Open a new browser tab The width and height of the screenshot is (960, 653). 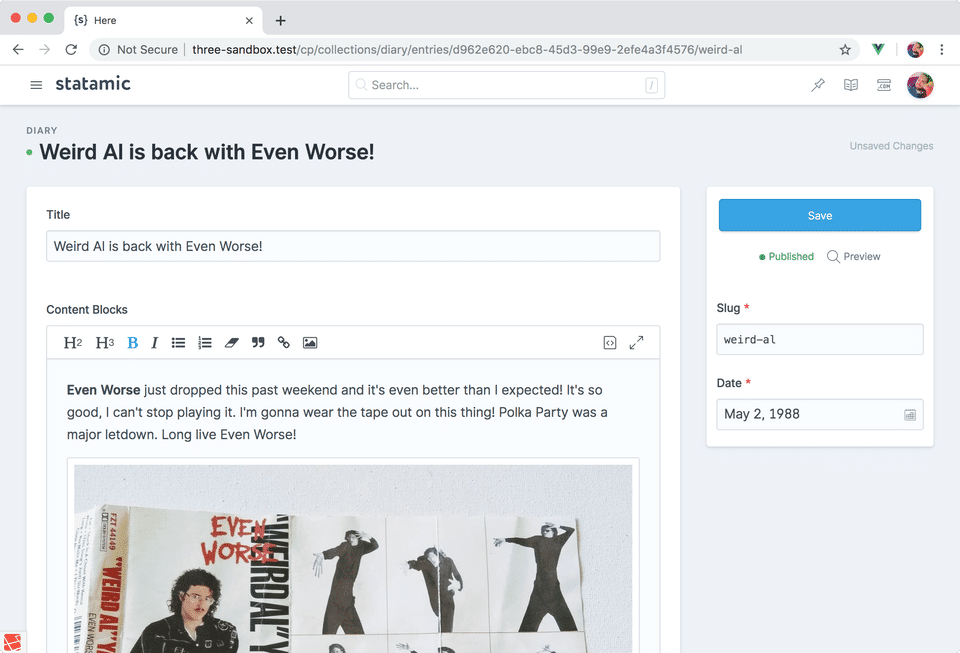[280, 21]
